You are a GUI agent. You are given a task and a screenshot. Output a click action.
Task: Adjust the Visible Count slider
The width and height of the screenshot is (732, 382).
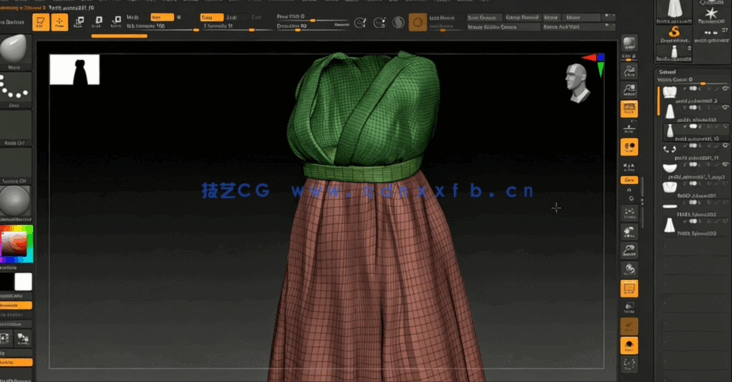click(x=693, y=80)
